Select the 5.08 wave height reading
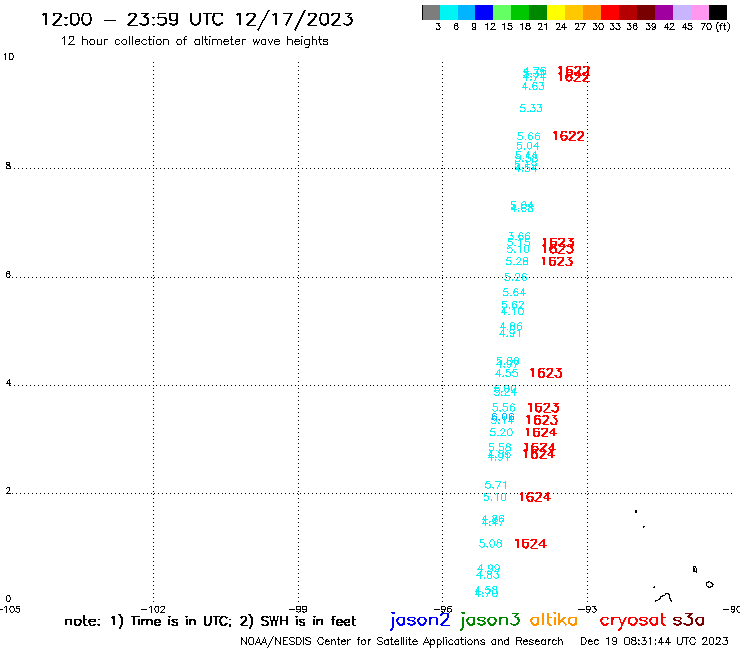This screenshot has height=650, width=740. point(491,544)
